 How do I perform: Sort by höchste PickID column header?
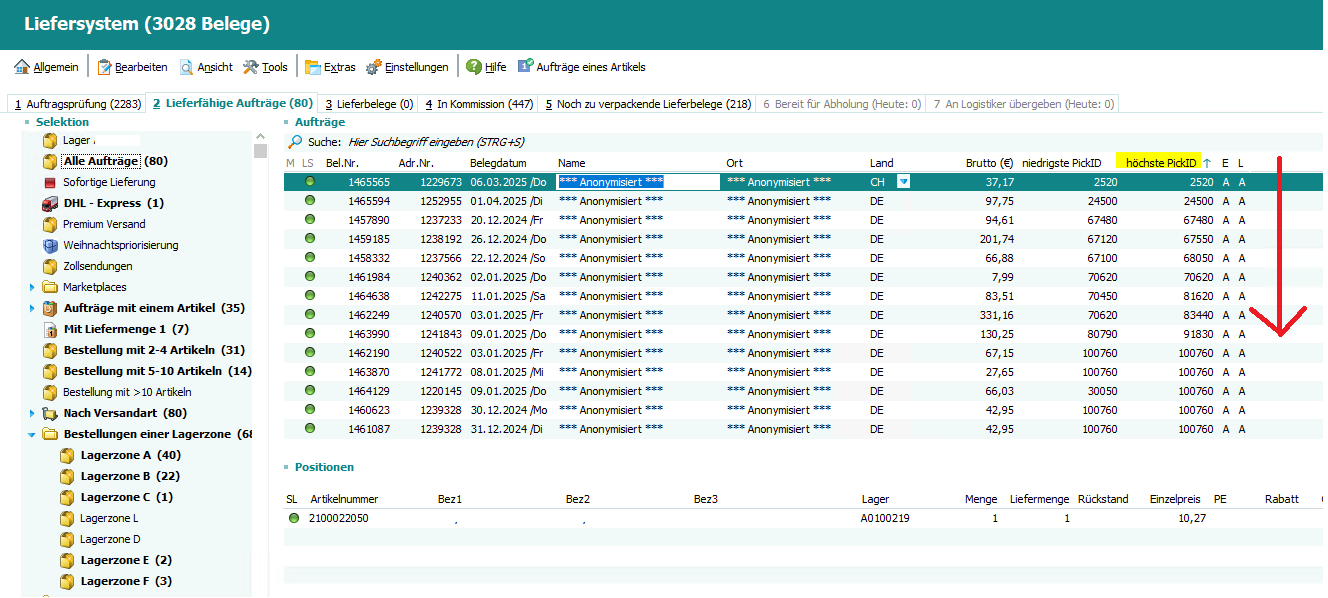1160,163
